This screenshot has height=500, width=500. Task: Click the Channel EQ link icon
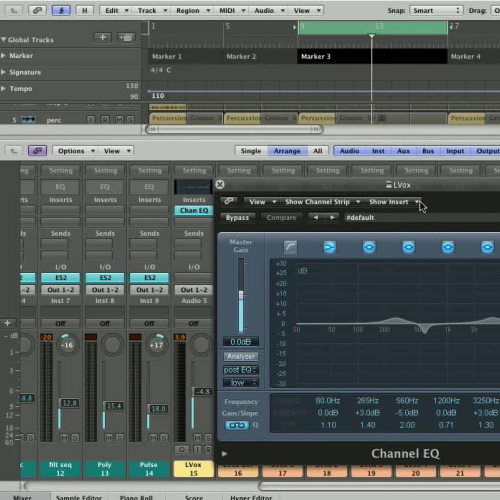pyautogui.click(x=229, y=201)
